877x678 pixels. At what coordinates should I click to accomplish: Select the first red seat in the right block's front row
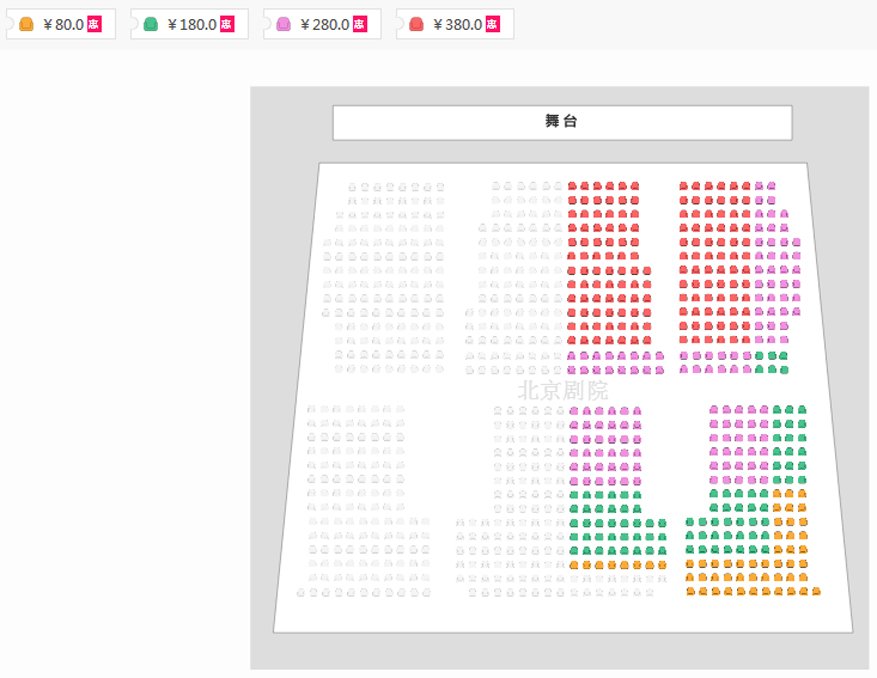pyautogui.click(x=683, y=186)
